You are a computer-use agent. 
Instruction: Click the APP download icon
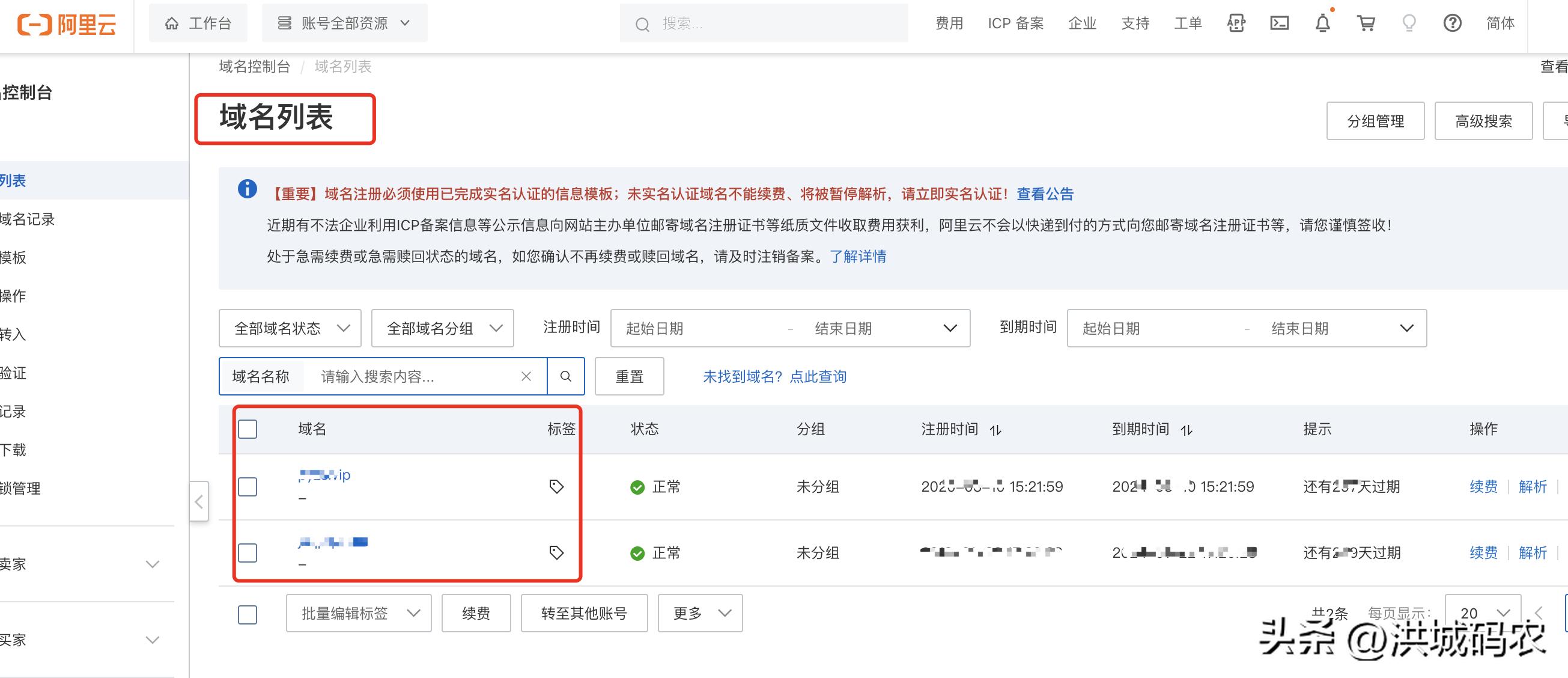tap(1236, 23)
